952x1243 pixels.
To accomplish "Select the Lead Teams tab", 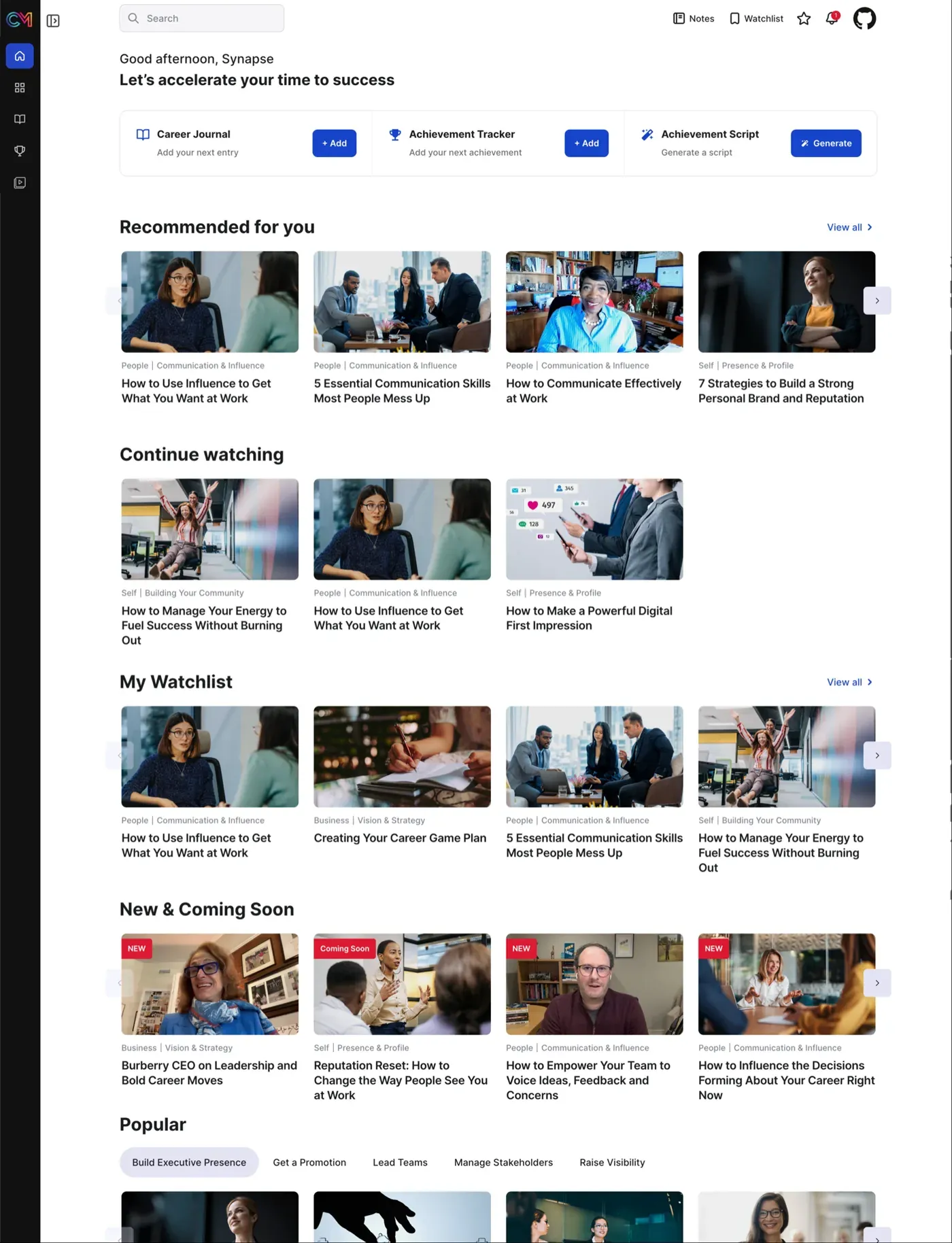I will point(400,1163).
